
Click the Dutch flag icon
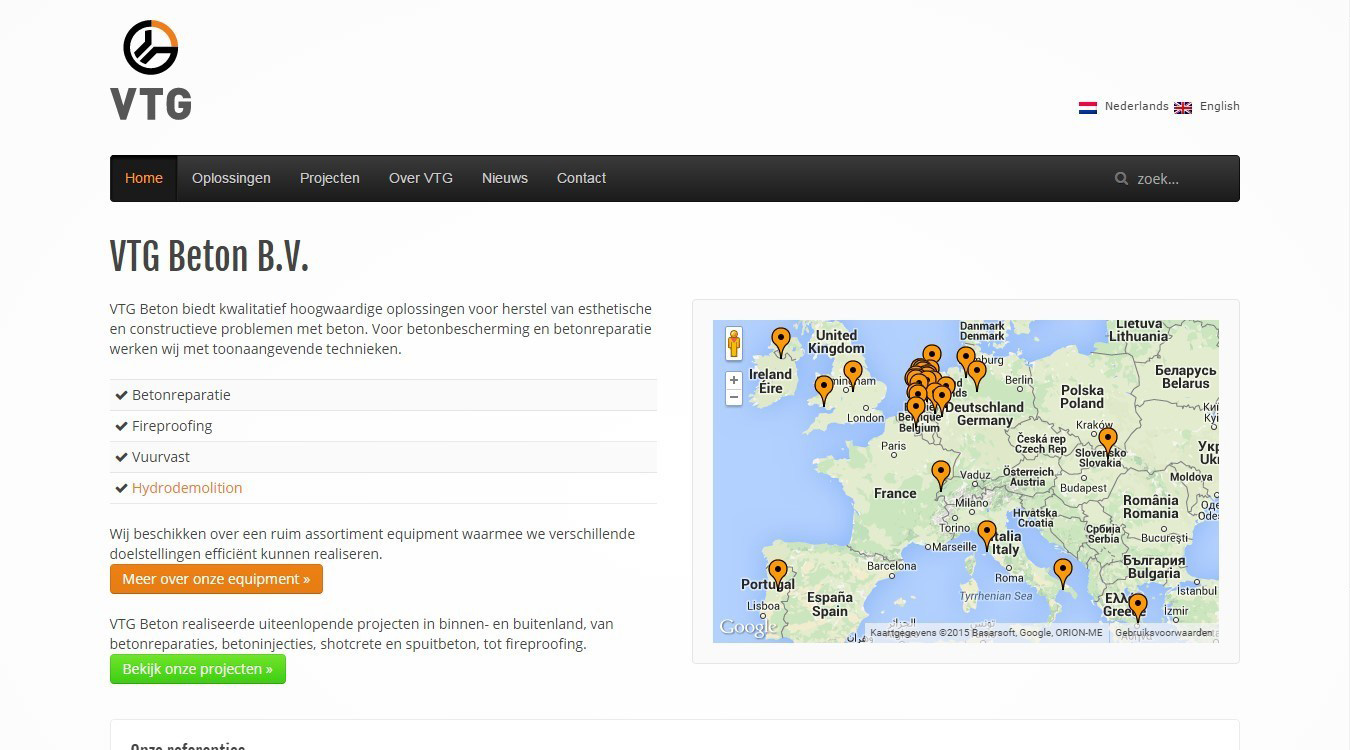click(x=1088, y=107)
